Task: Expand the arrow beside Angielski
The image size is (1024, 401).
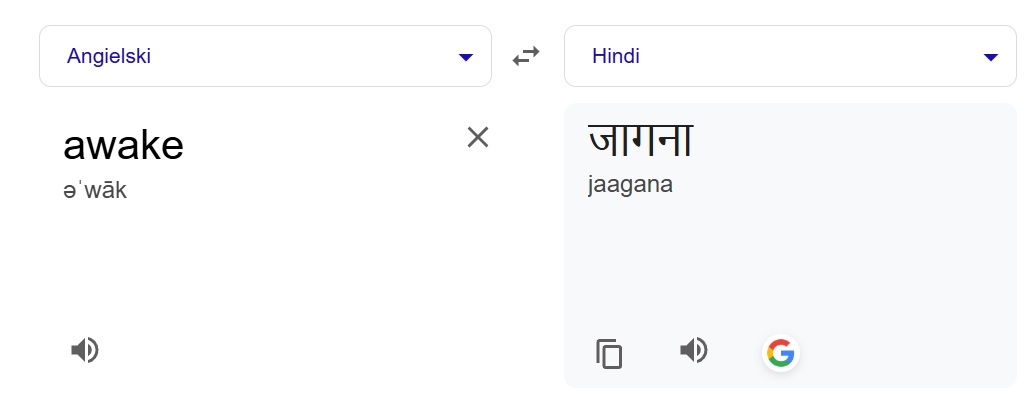Action: tap(465, 57)
